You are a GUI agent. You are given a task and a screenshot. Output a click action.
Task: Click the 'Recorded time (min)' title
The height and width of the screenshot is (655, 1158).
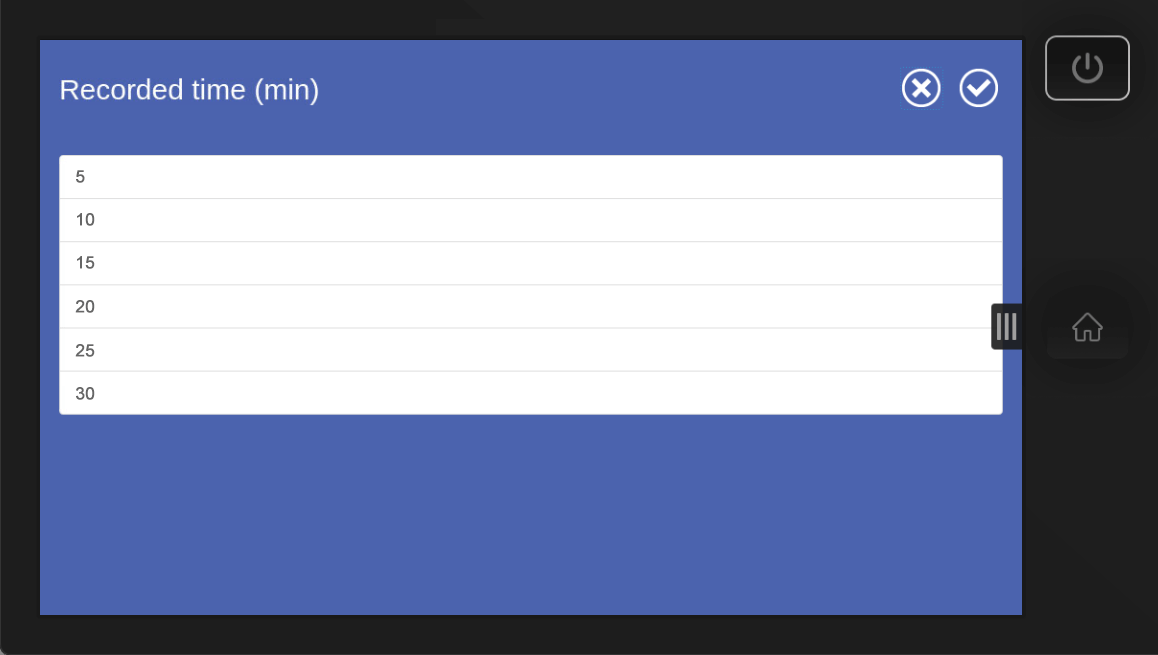[189, 90]
